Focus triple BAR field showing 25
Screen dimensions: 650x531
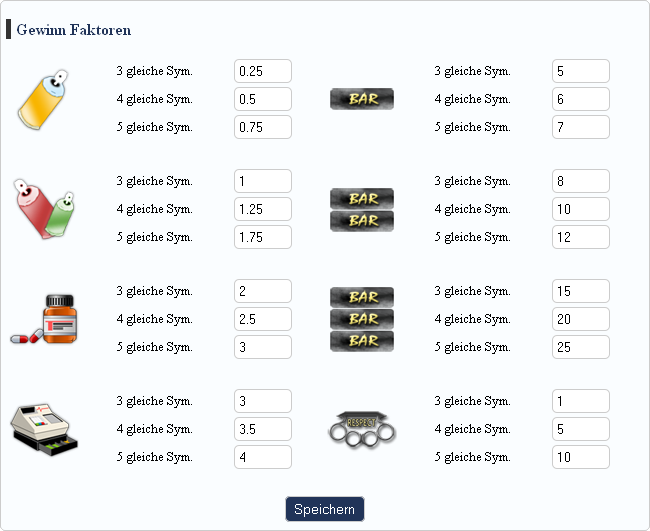tap(581, 347)
